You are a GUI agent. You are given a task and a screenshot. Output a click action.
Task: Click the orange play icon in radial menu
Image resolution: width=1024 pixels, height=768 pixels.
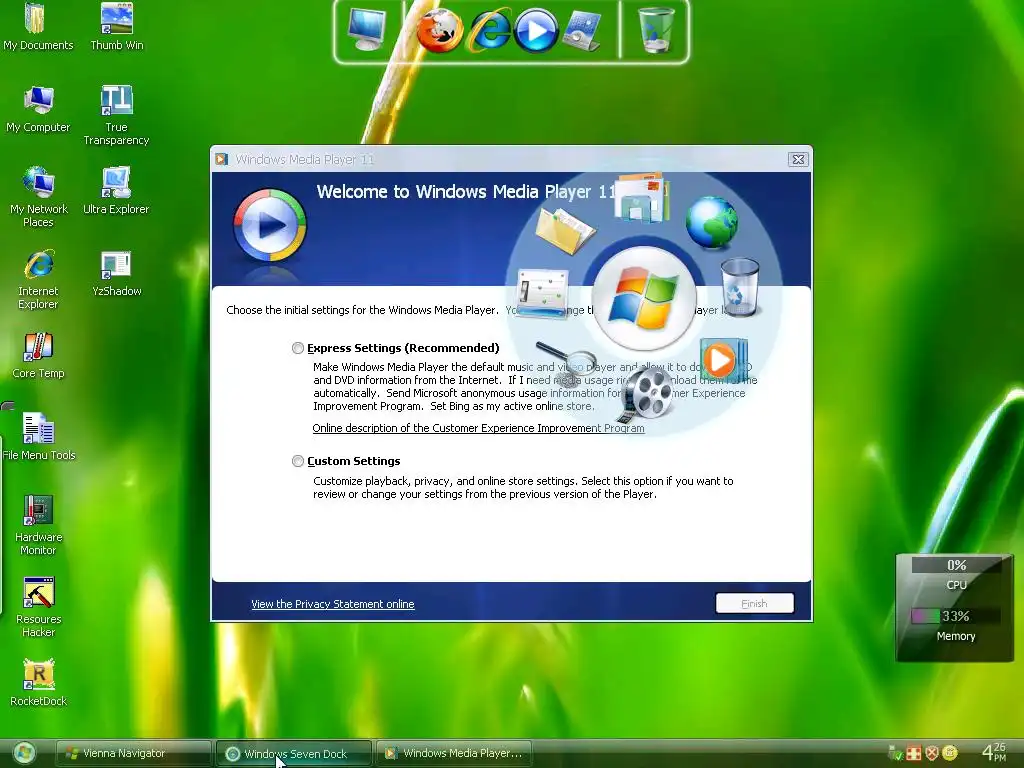pyautogui.click(x=721, y=360)
